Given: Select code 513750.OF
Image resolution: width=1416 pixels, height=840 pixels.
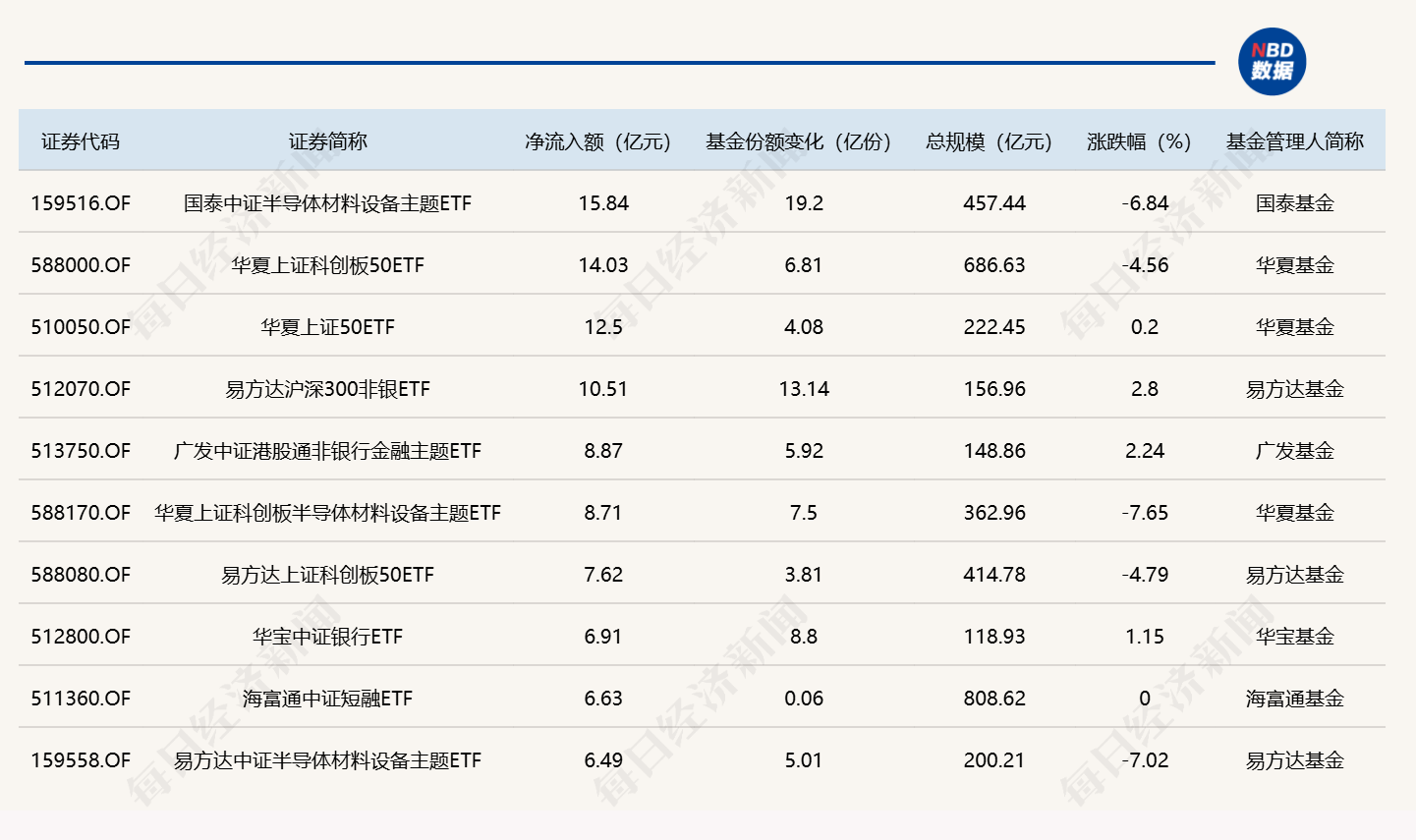Looking at the screenshot, I should point(81,451).
